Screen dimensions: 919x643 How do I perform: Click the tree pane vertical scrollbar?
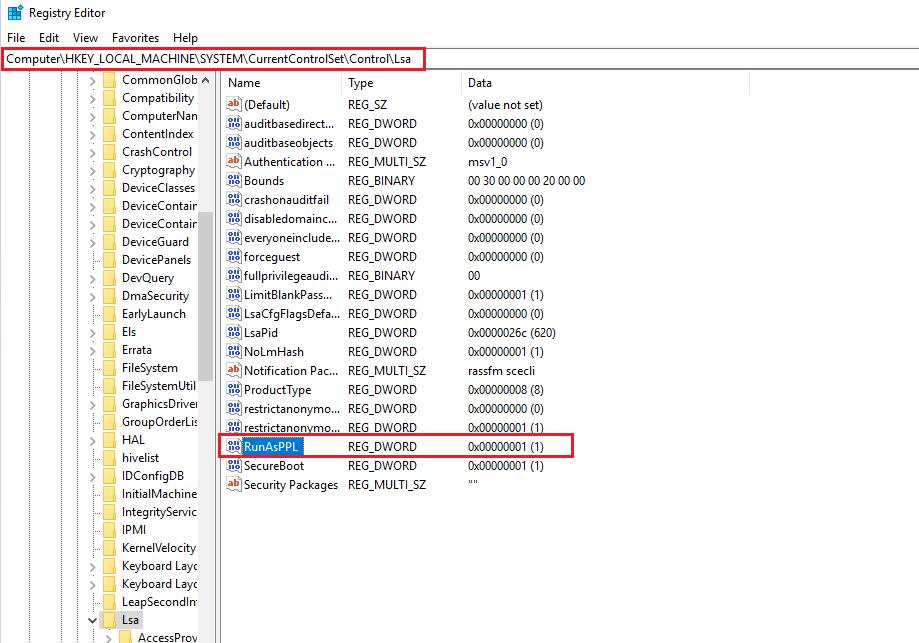point(205,300)
